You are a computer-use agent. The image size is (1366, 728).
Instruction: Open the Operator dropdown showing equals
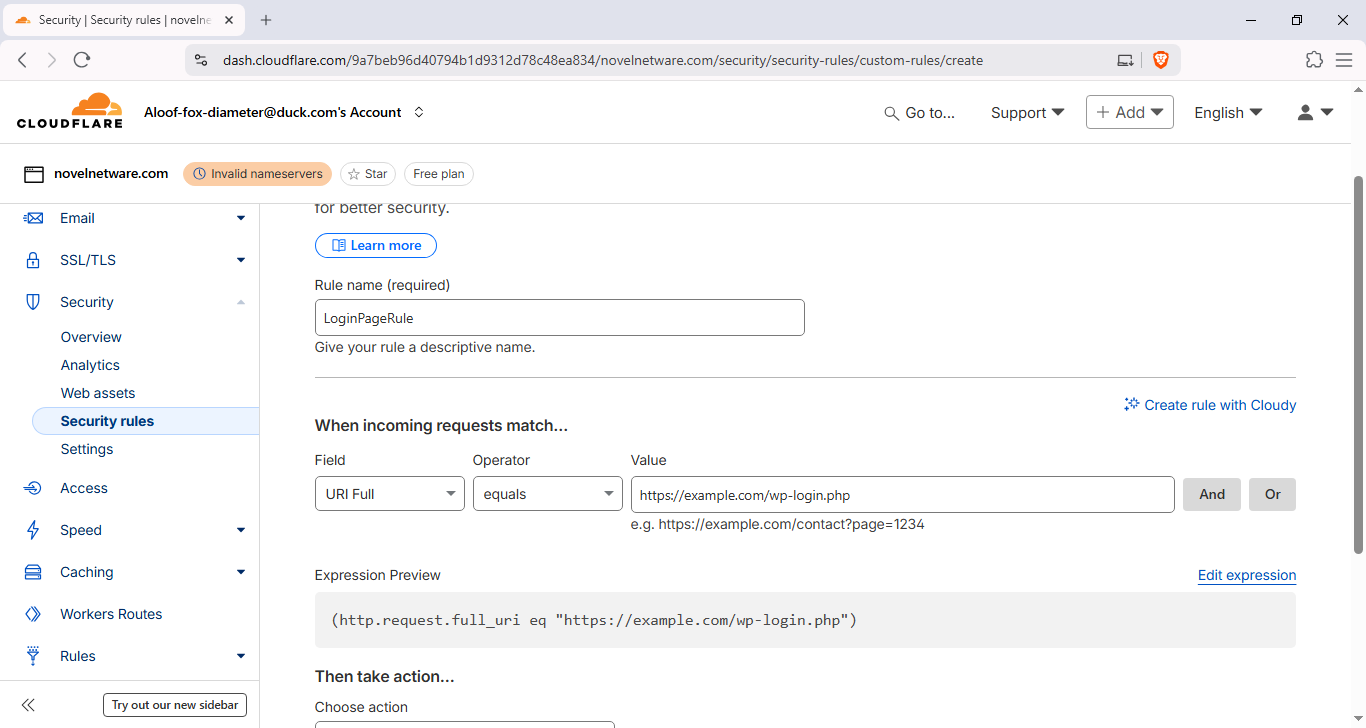(x=547, y=494)
